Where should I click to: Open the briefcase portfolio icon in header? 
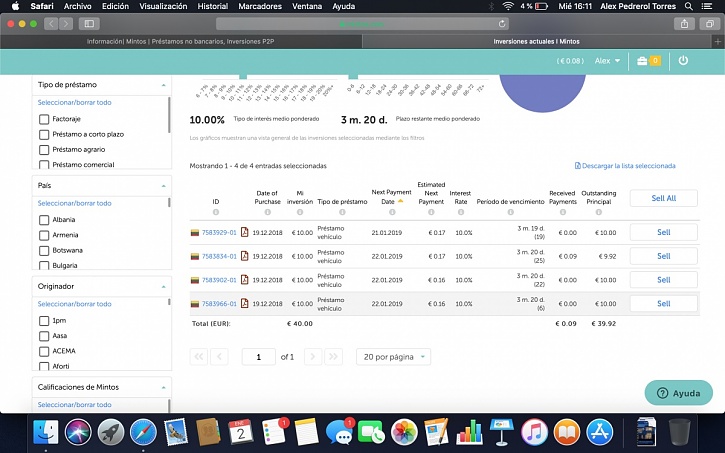click(x=643, y=61)
